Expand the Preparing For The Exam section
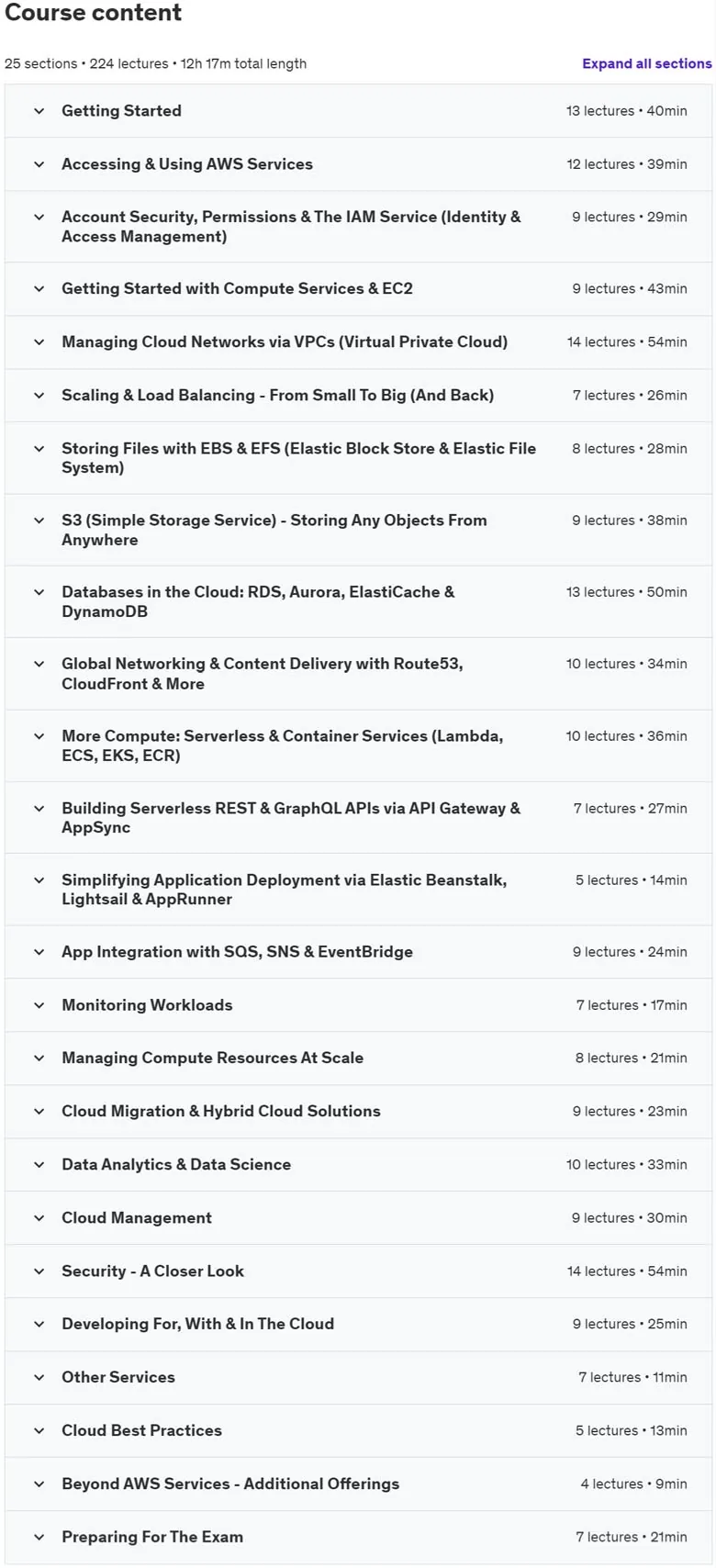 (358, 1538)
